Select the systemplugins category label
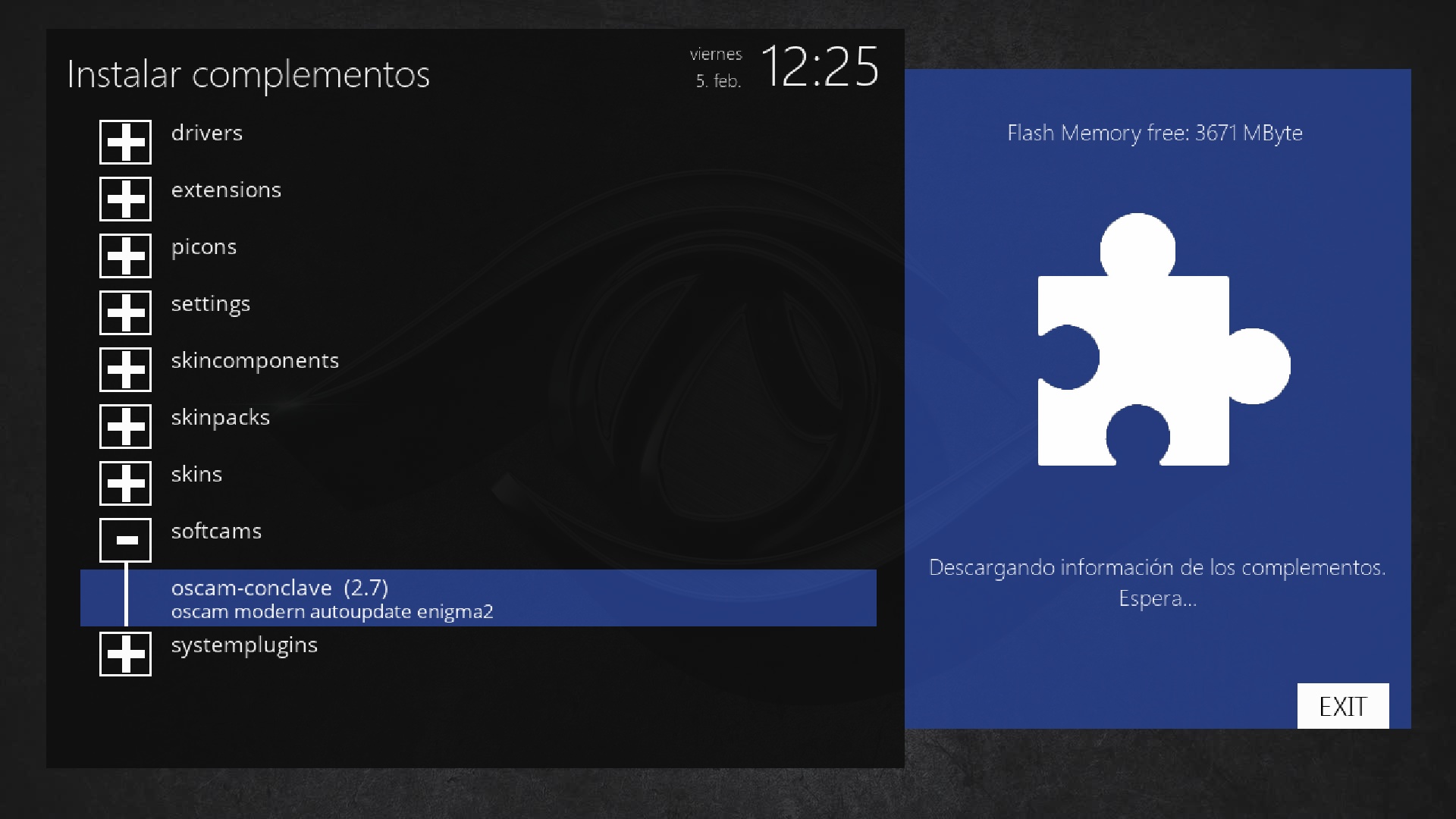This screenshot has width=1456, height=819. 244,645
